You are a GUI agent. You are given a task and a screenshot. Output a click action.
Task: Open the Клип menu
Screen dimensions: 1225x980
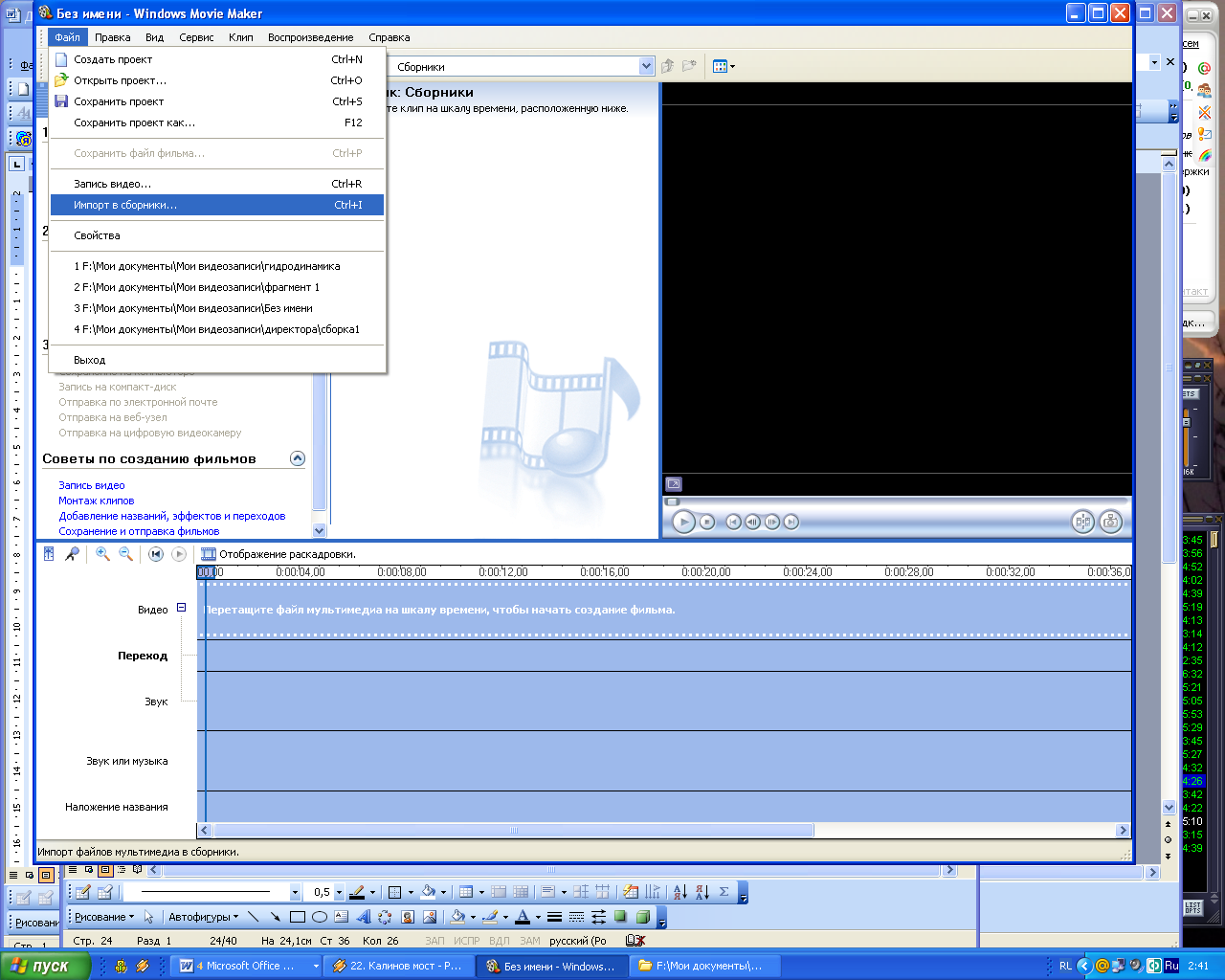click(241, 37)
